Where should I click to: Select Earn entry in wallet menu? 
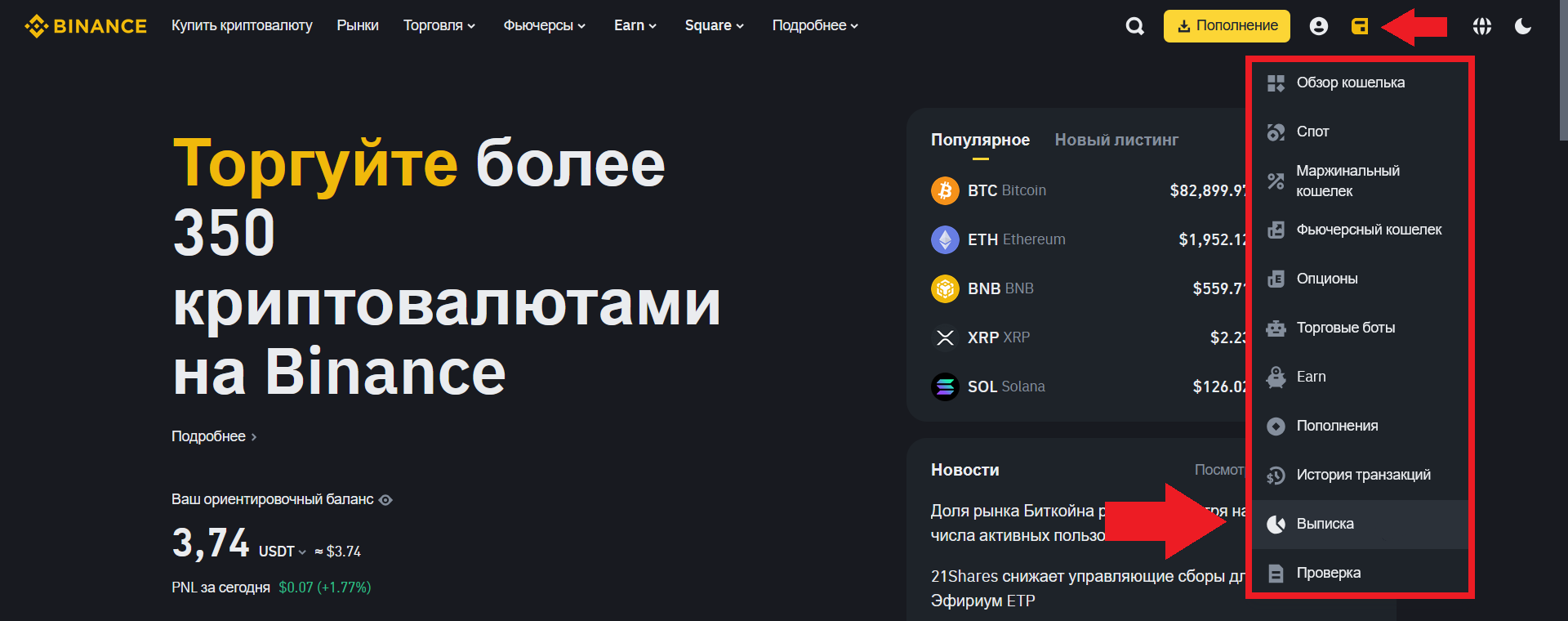click(x=1360, y=377)
